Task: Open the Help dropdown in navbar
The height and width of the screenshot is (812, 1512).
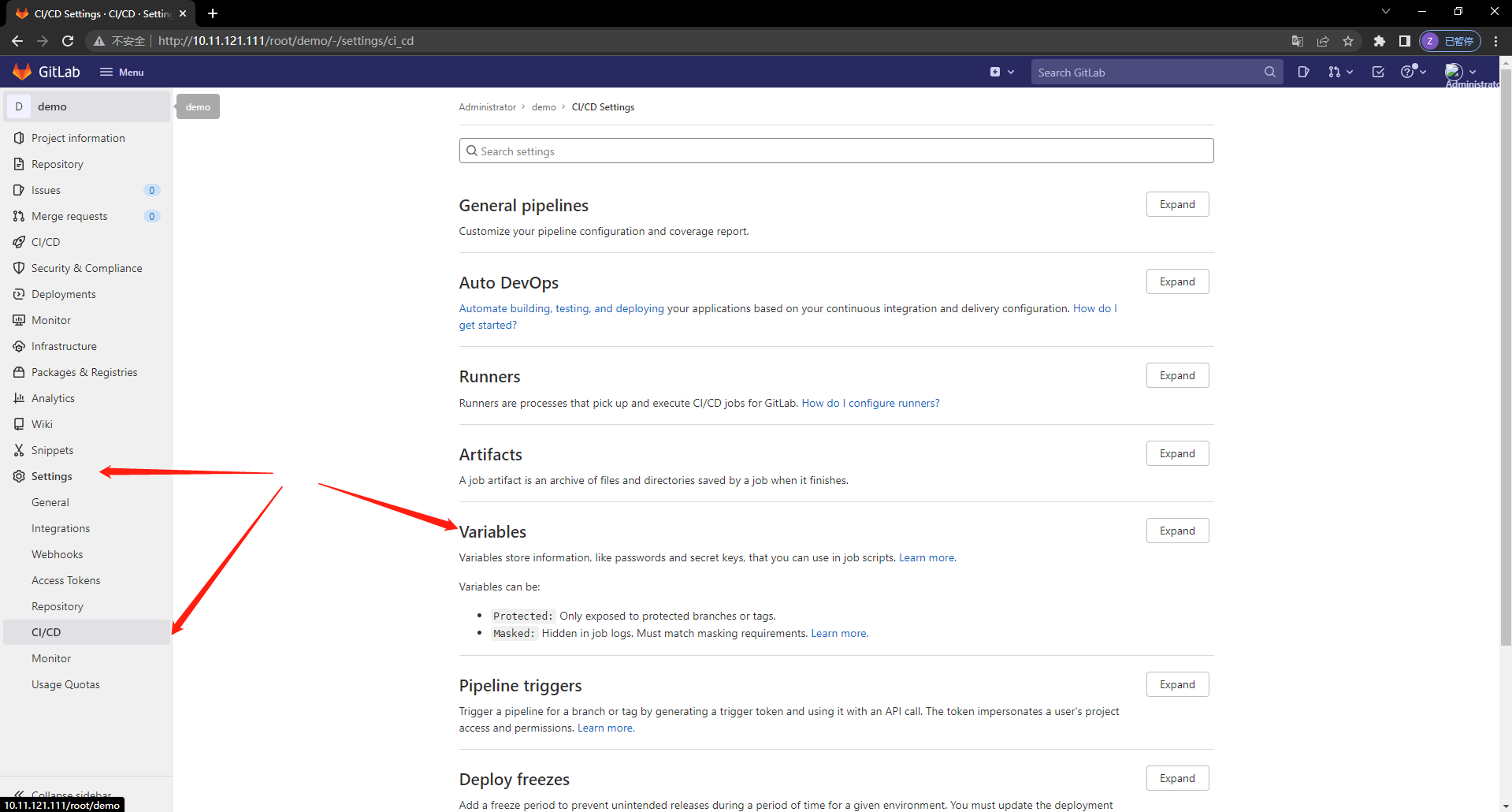Action: tap(1414, 72)
